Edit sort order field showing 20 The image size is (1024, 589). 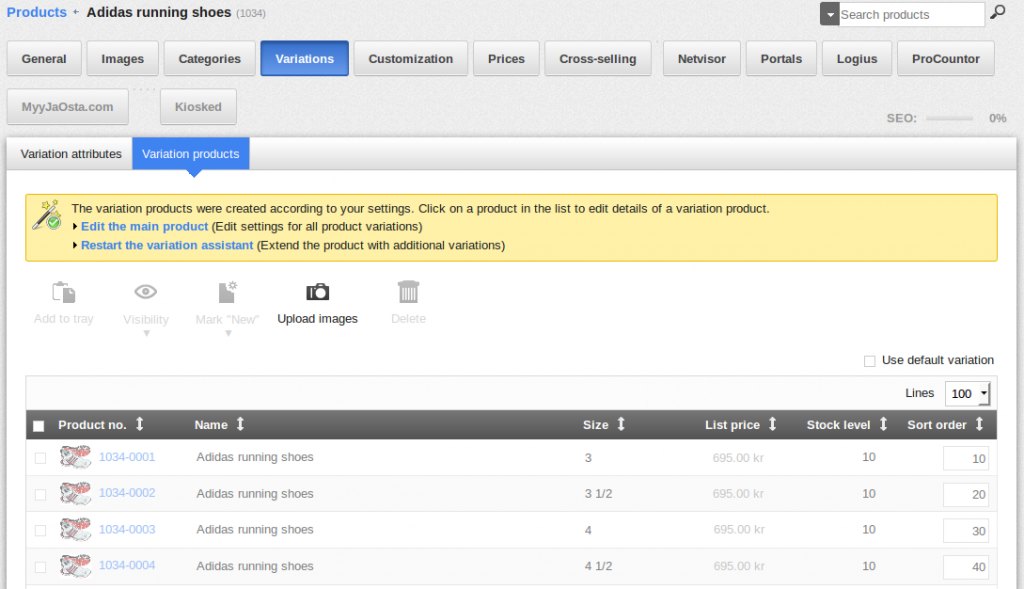pos(965,494)
